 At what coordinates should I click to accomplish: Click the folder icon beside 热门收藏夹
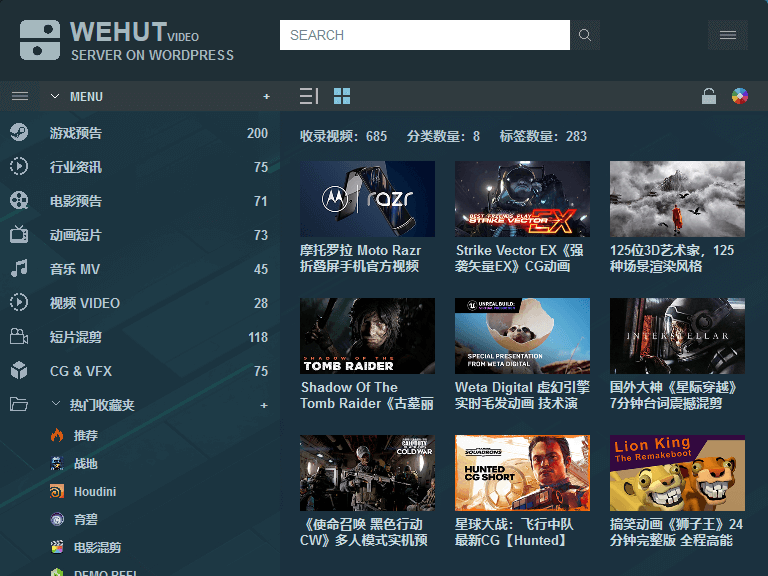19,404
